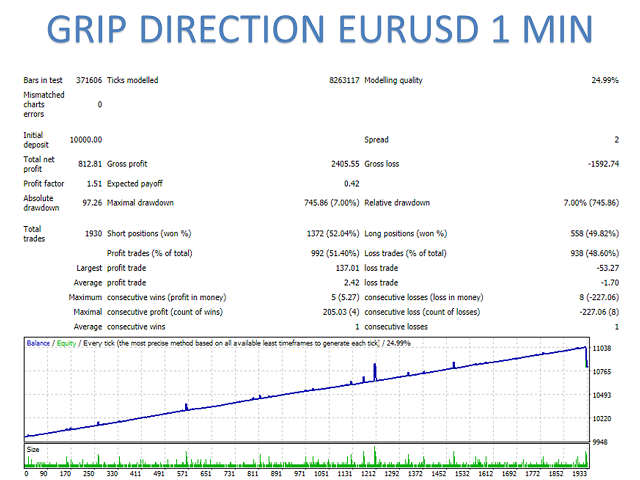Select average profit trade value 2.42
This screenshot has width=640, height=480.
[x=351, y=282]
